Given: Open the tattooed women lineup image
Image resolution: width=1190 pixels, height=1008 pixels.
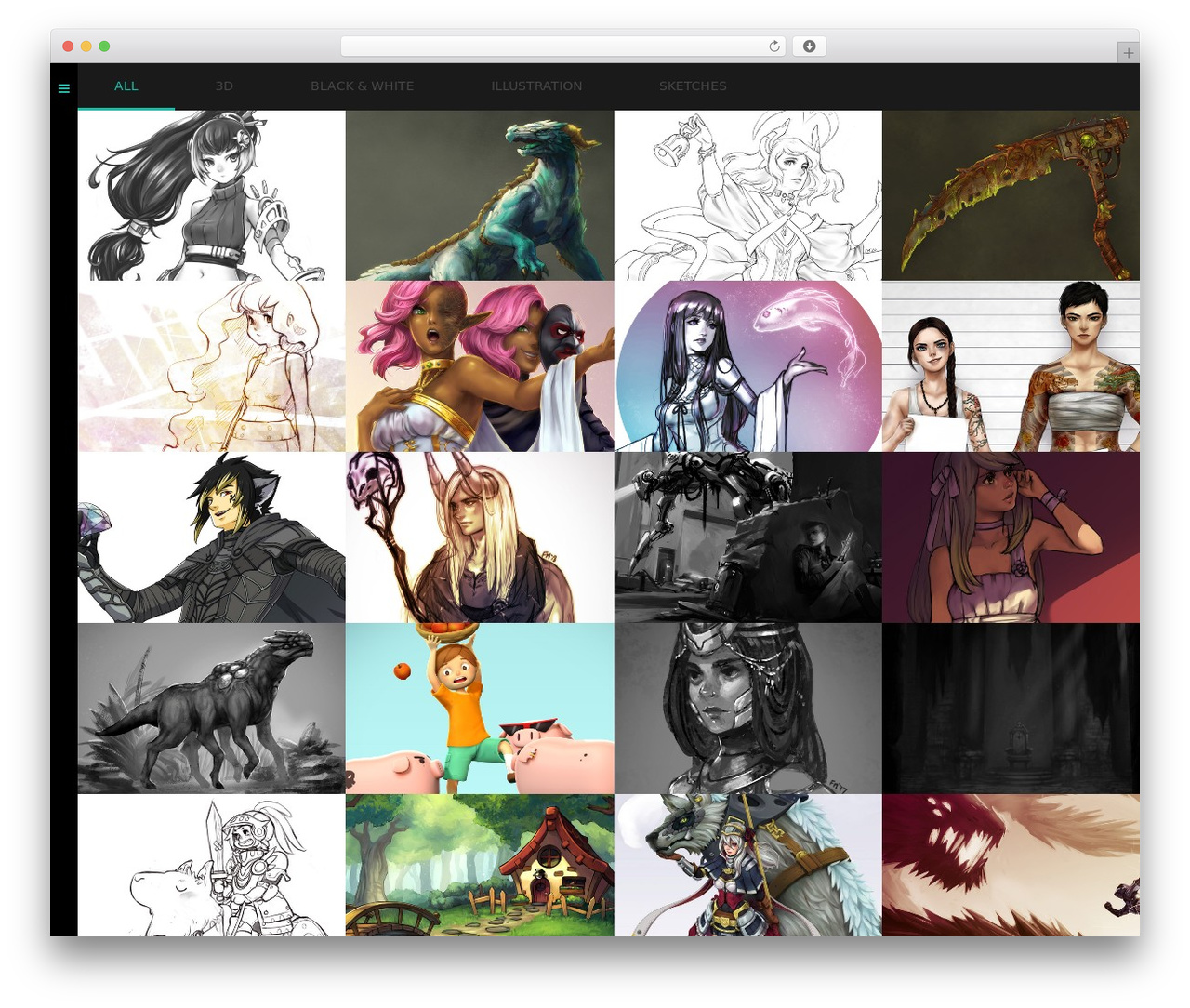Looking at the screenshot, I should (x=1011, y=366).
